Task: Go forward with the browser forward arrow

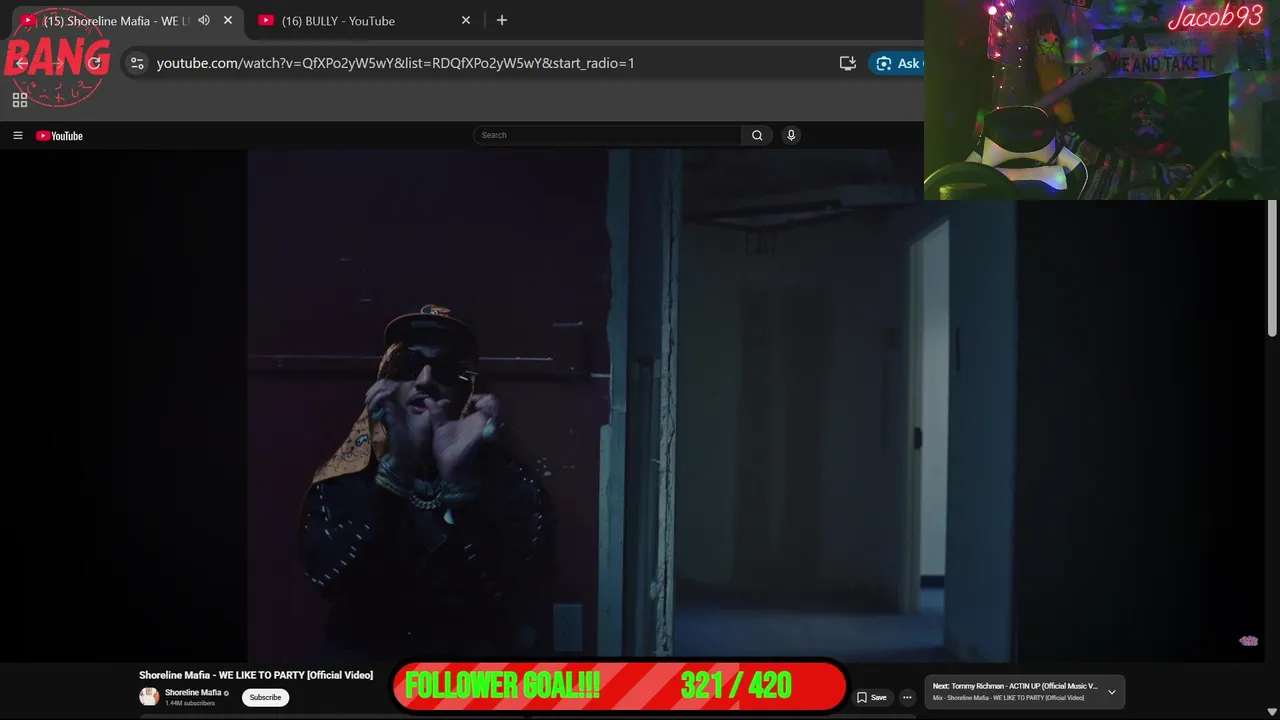Action: coord(58,63)
